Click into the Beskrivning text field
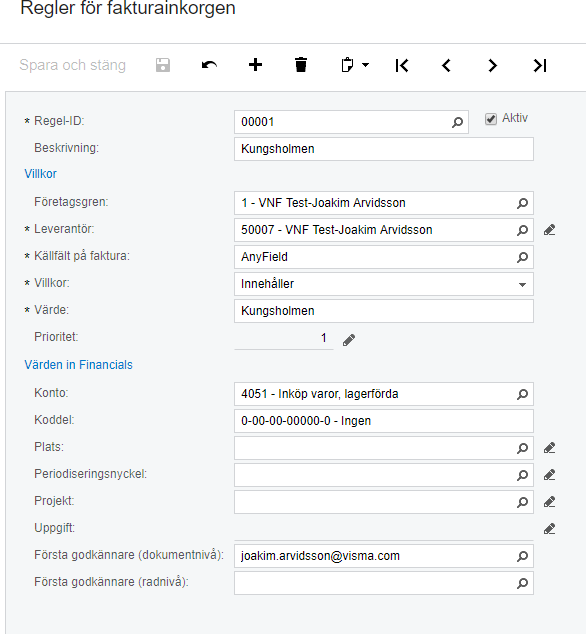 384,149
